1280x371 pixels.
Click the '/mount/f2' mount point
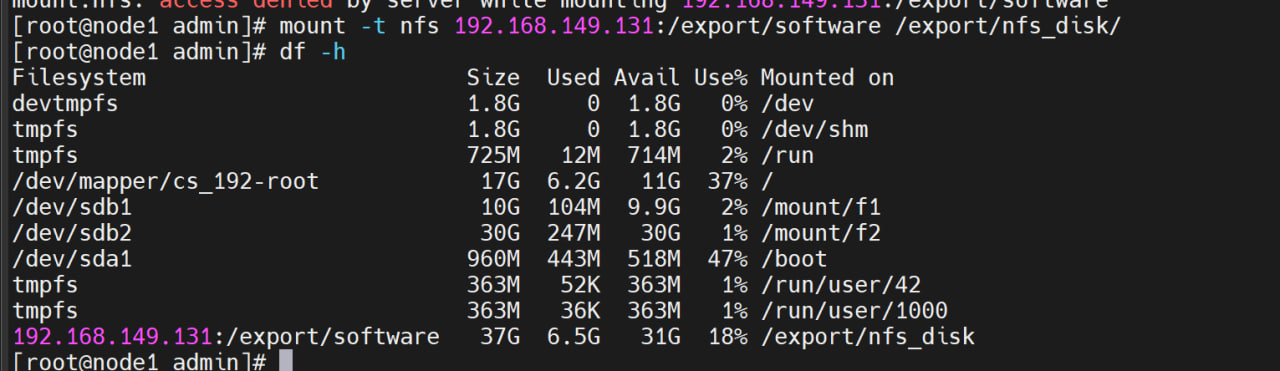820,233
